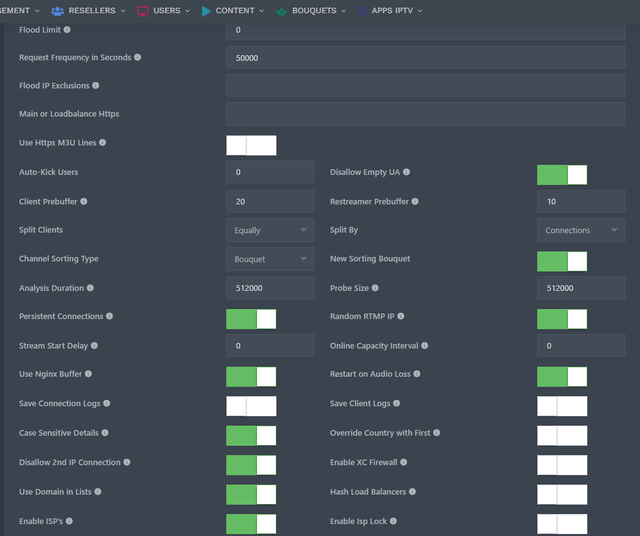This screenshot has height=536, width=640.
Task: Show info for Use Nginx Buffer
Action: 88,374
